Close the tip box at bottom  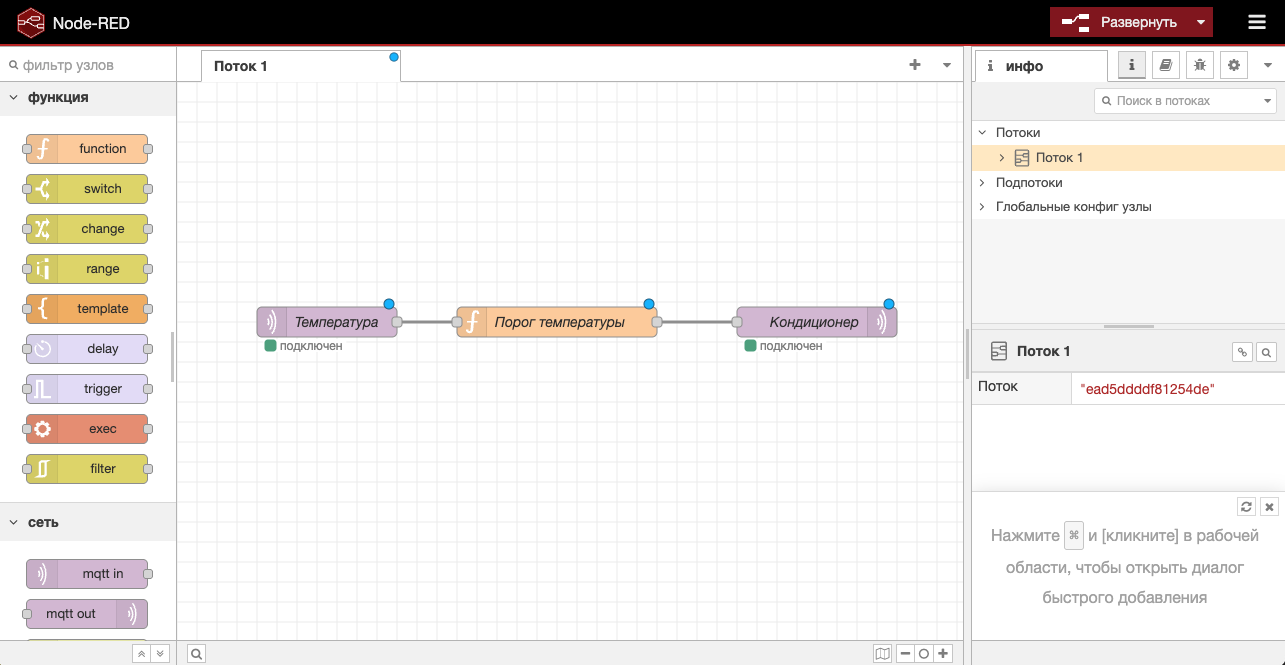coord(1269,506)
